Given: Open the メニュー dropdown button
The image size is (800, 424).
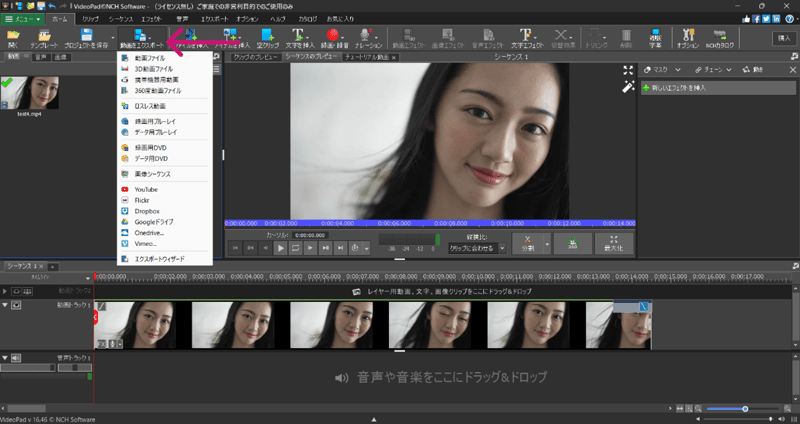Looking at the screenshot, I should tap(23, 18).
